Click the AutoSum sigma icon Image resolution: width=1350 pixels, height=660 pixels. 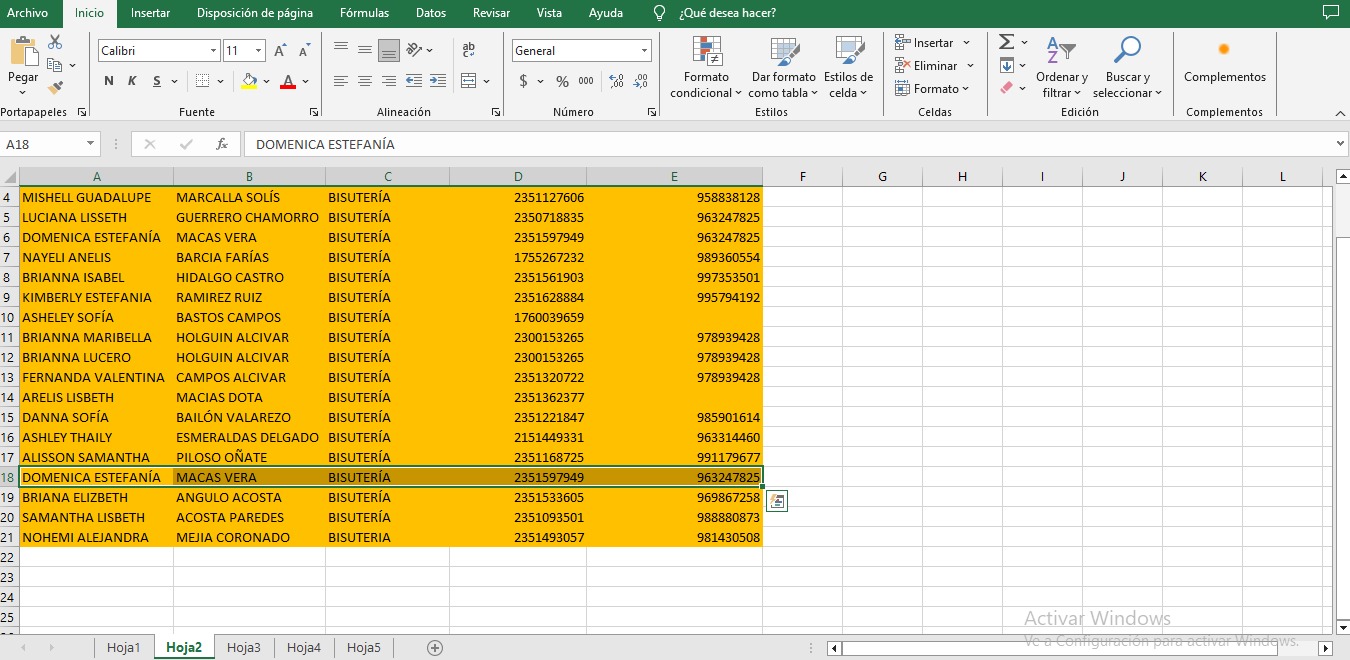coord(1006,42)
